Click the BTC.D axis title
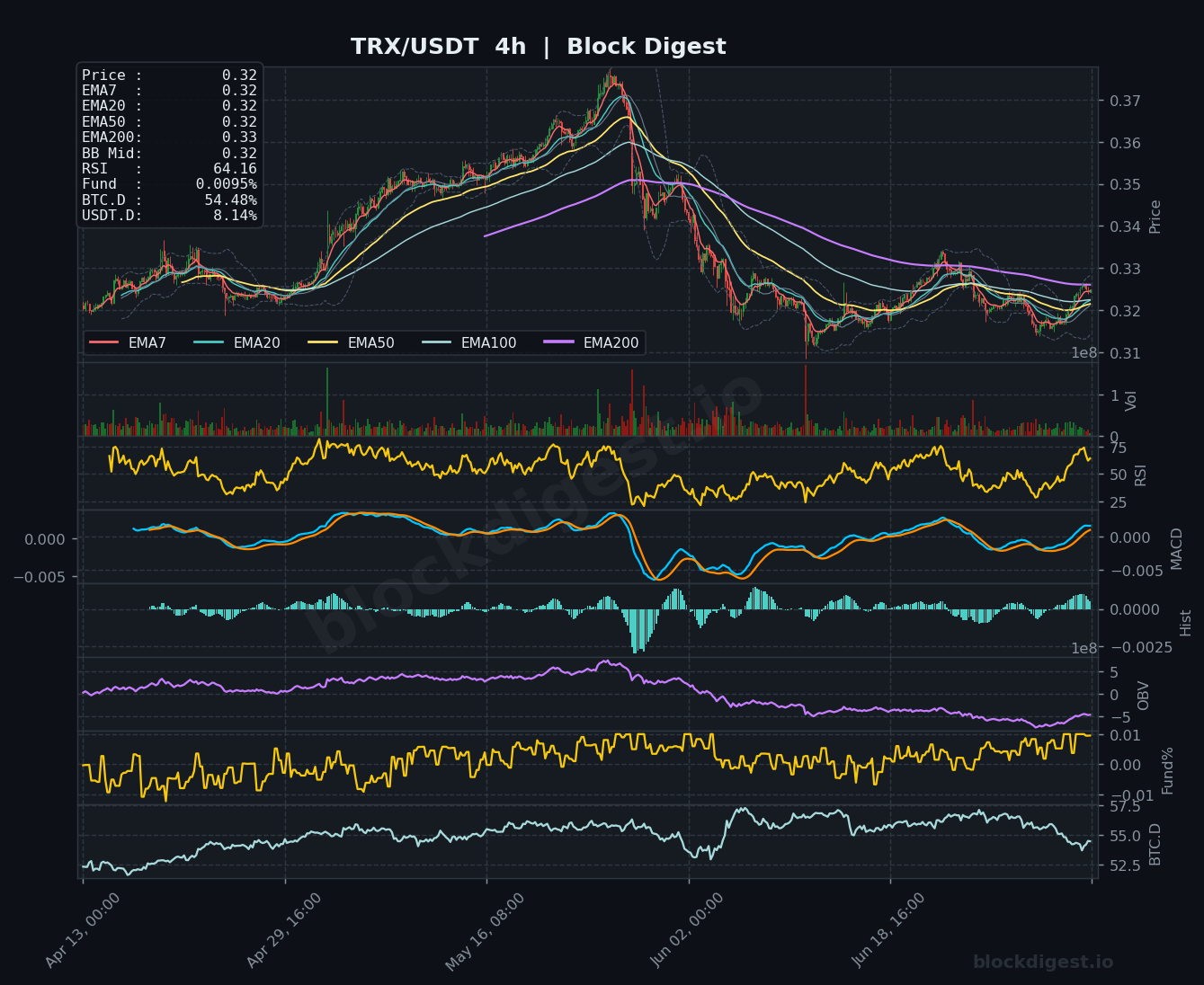The image size is (1204, 985). point(1155,844)
